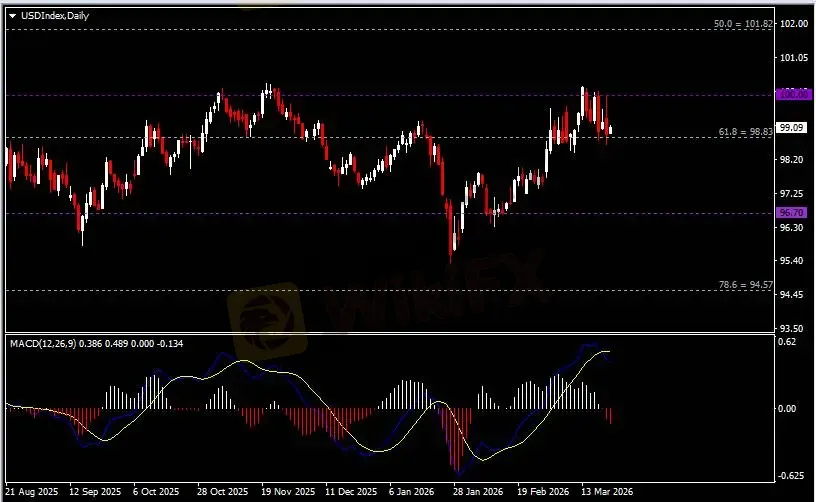Click the 97.25 value on price axis

click(x=792, y=193)
